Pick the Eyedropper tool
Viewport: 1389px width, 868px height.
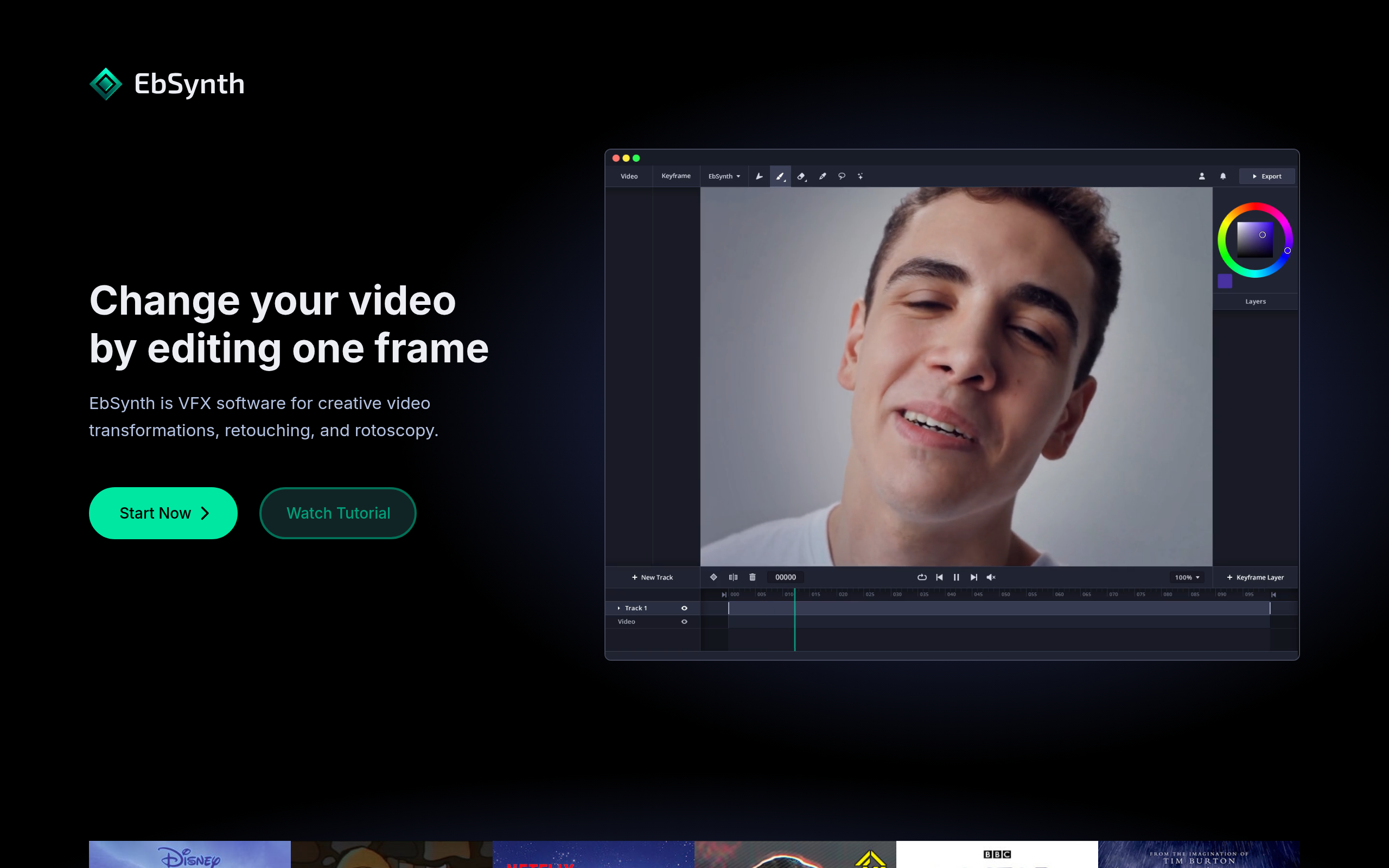click(x=823, y=176)
